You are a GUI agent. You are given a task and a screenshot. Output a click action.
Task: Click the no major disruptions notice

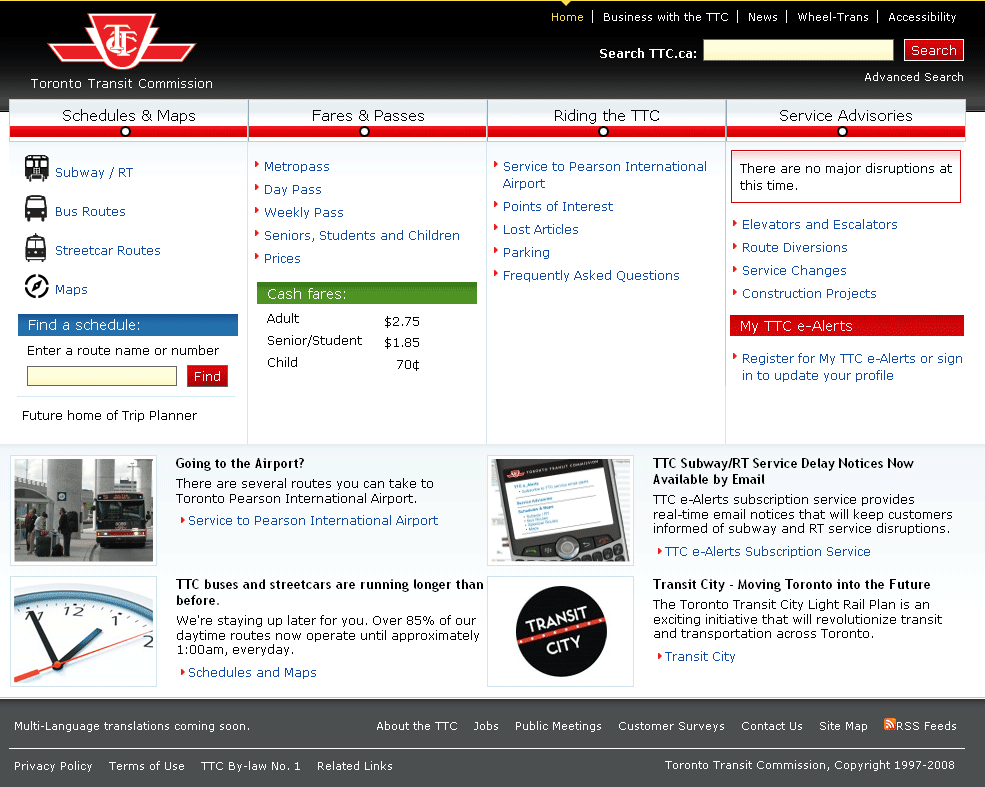tap(846, 176)
